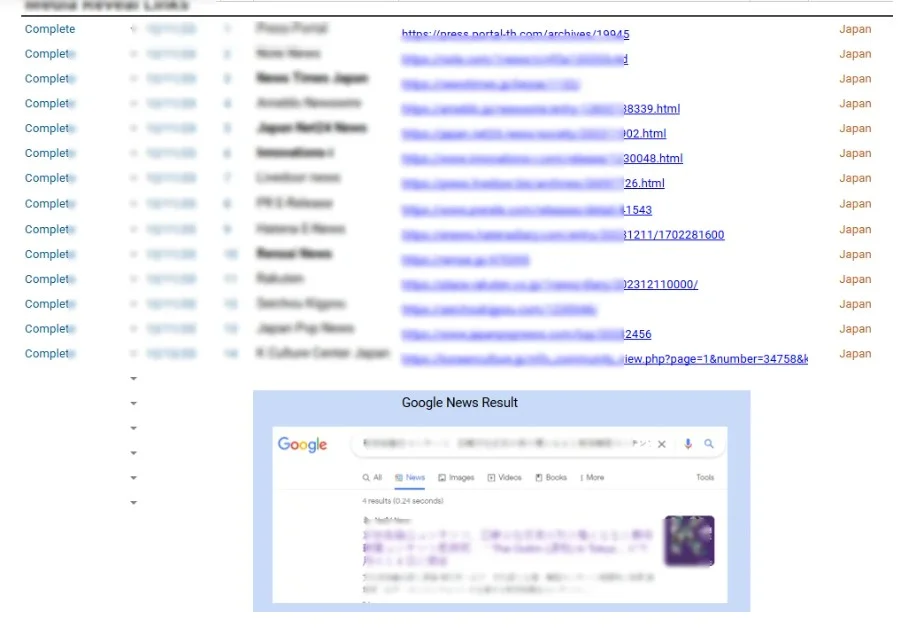Open the first empty dropdown below Complete rows
This screenshot has height=630, width=912.
point(134,379)
